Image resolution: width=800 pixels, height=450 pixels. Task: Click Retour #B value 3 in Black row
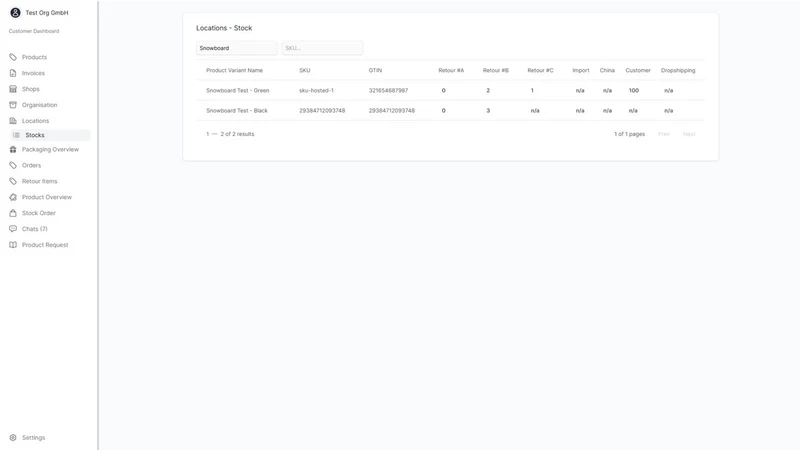[x=488, y=110]
